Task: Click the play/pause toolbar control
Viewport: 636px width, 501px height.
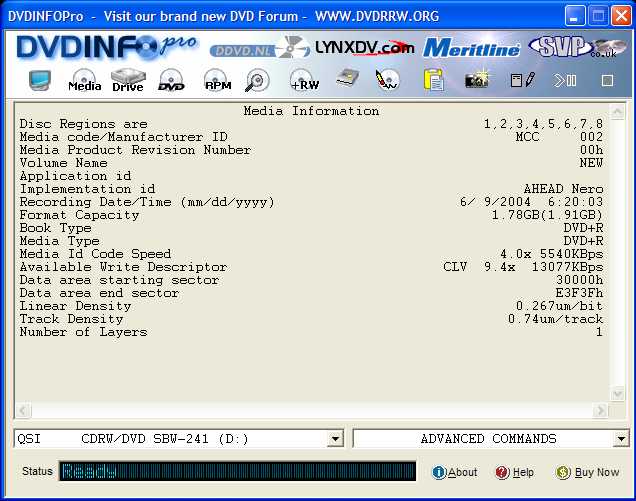Action: tap(565, 80)
